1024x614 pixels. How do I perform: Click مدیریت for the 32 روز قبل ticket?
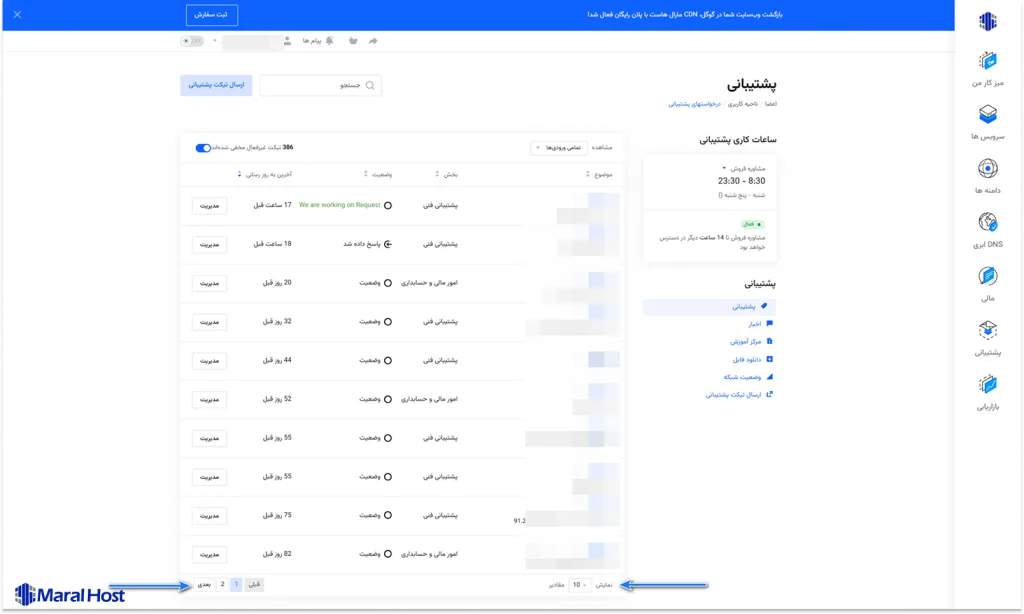pyautogui.click(x=210, y=322)
